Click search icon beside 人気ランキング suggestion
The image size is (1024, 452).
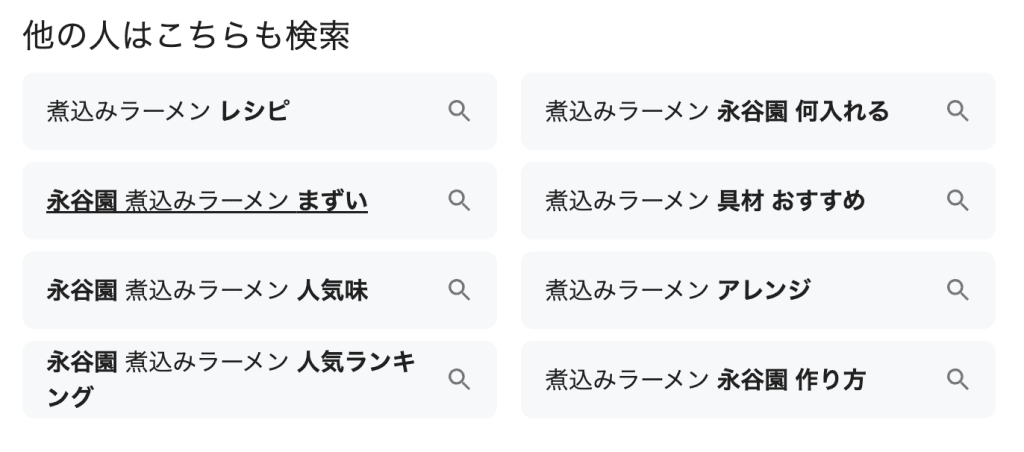coord(458,379)
